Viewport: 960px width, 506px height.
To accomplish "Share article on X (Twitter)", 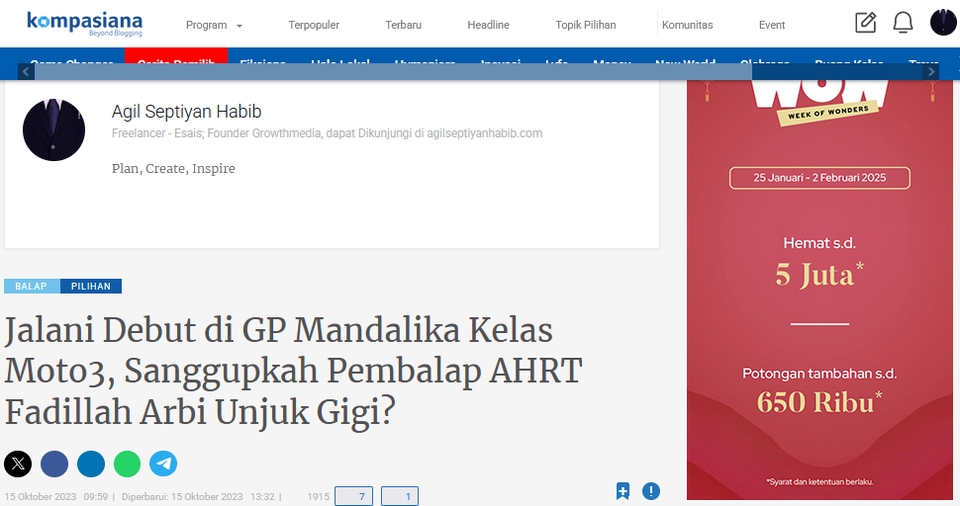I will coord(18,464).
